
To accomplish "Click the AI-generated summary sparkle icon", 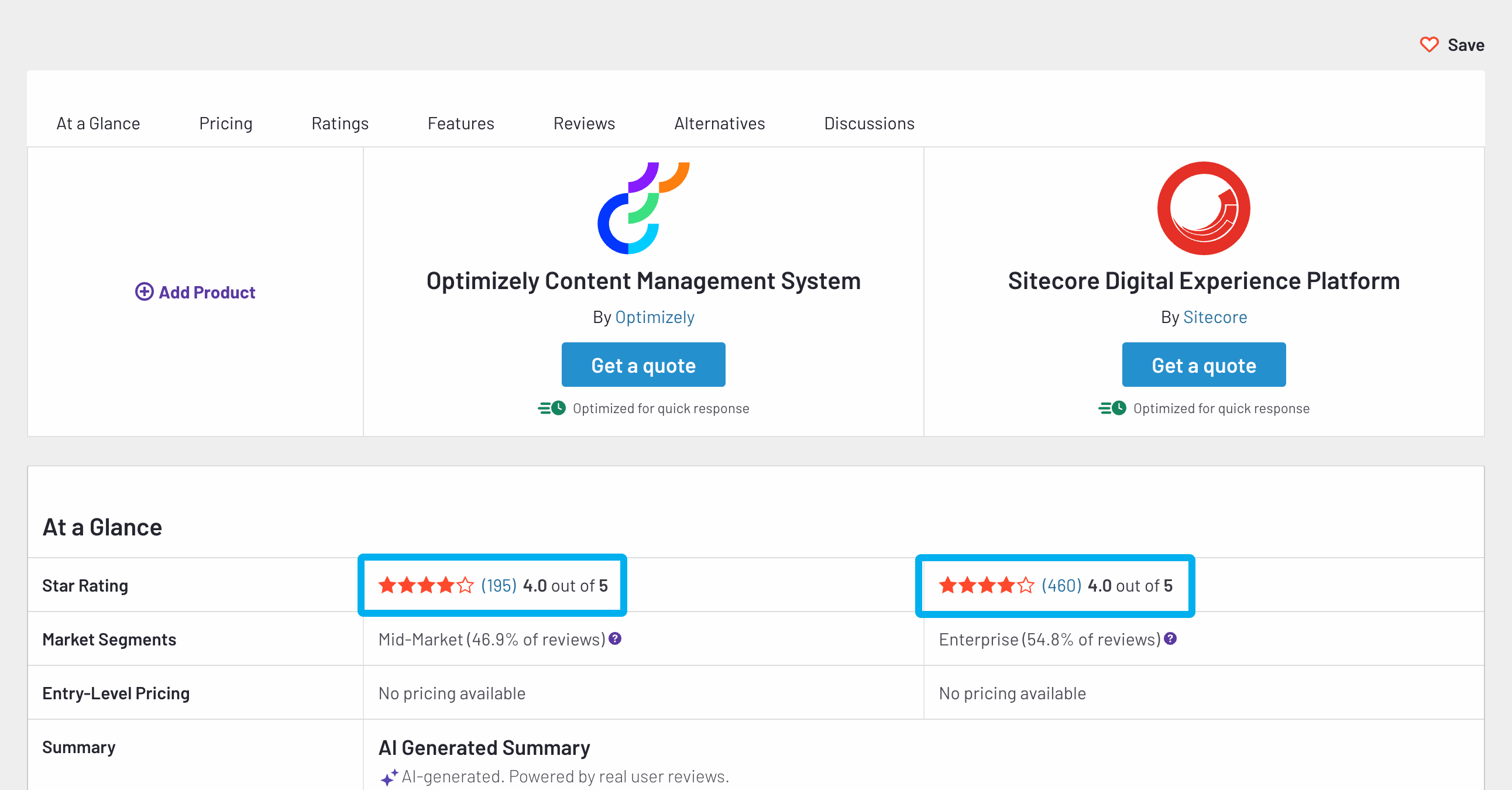I will coord(389,778).
